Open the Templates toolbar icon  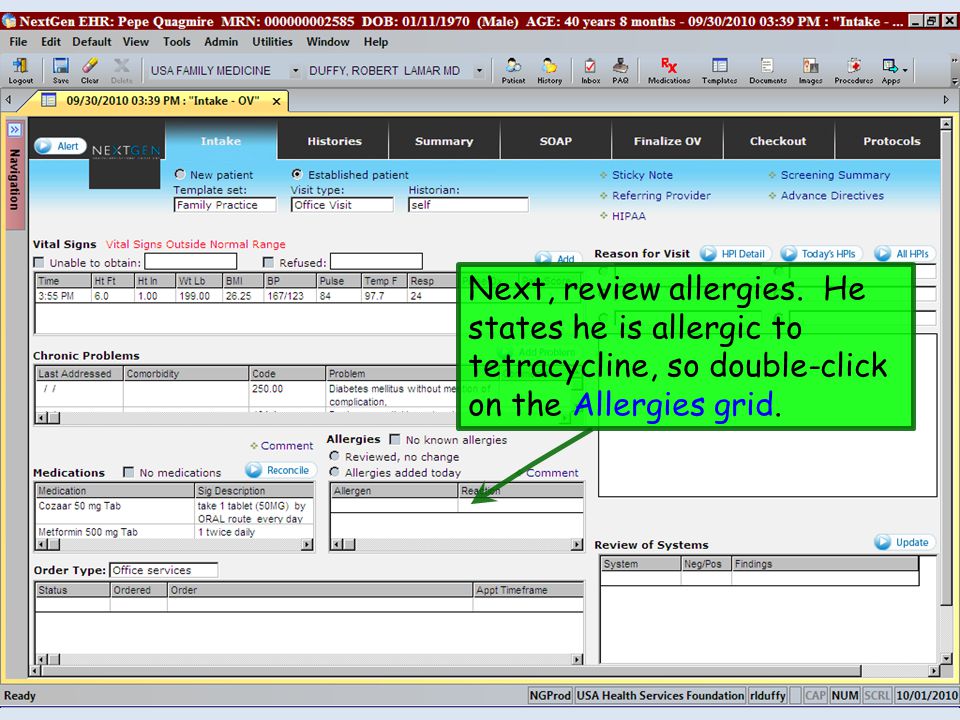click(719, 70)
